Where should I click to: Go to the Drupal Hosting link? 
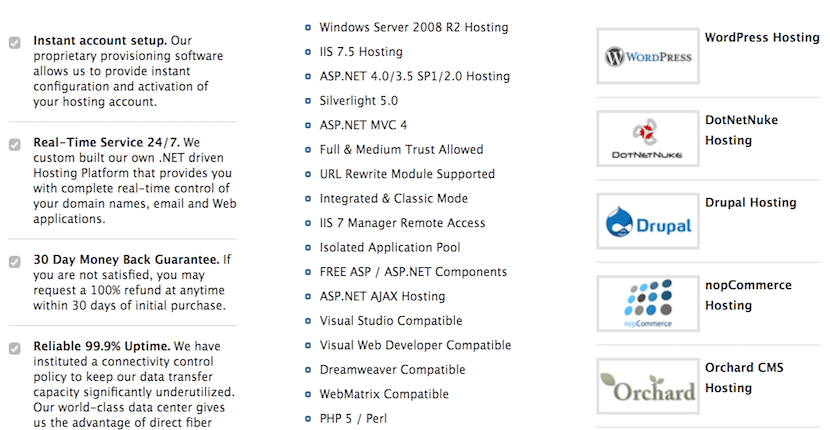pos(751,203)
